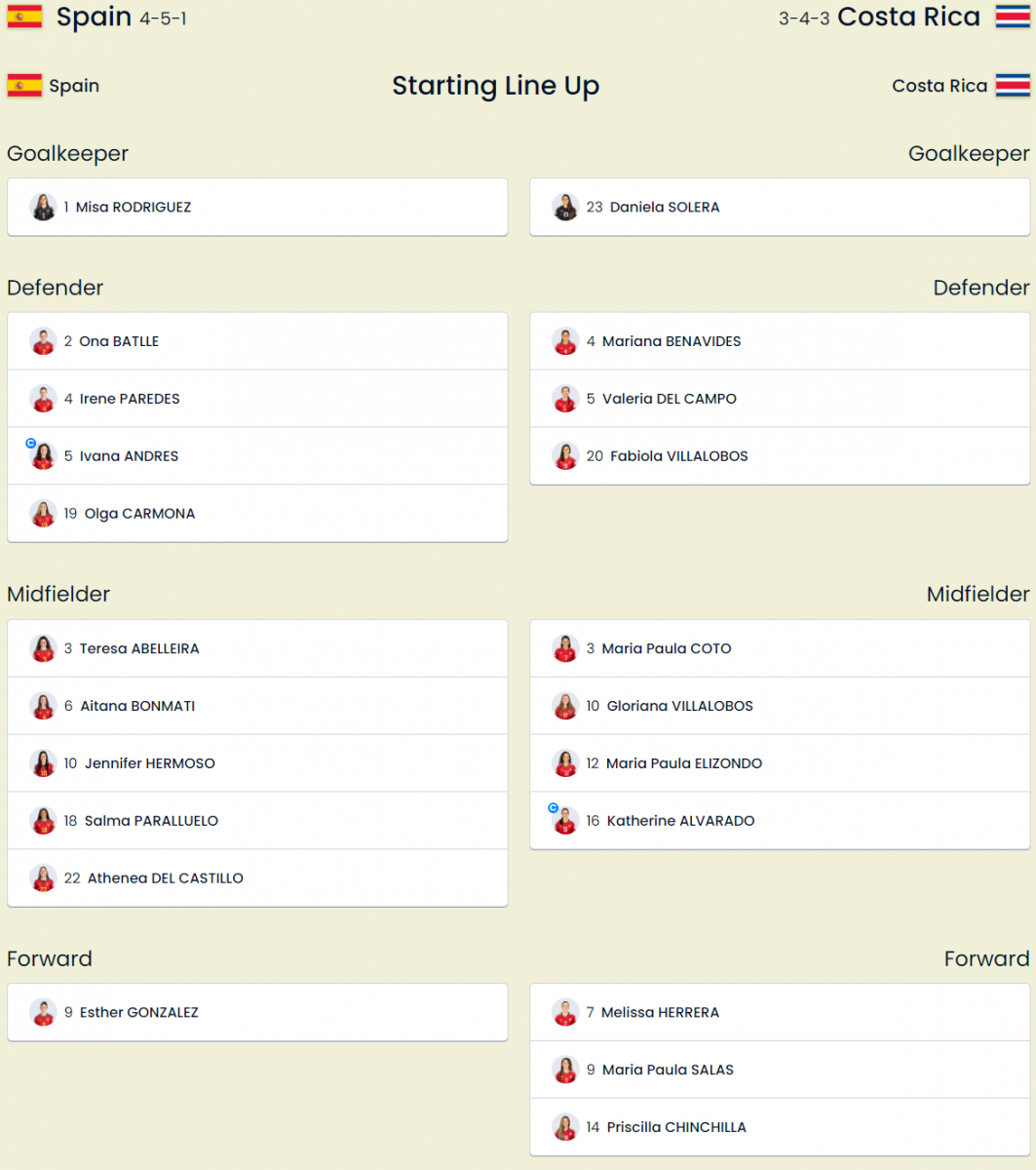The height and width of the screenshot is (1170, 1036).
Task: Click Misa Rodriguez's player photo
Action: [43, 207]
